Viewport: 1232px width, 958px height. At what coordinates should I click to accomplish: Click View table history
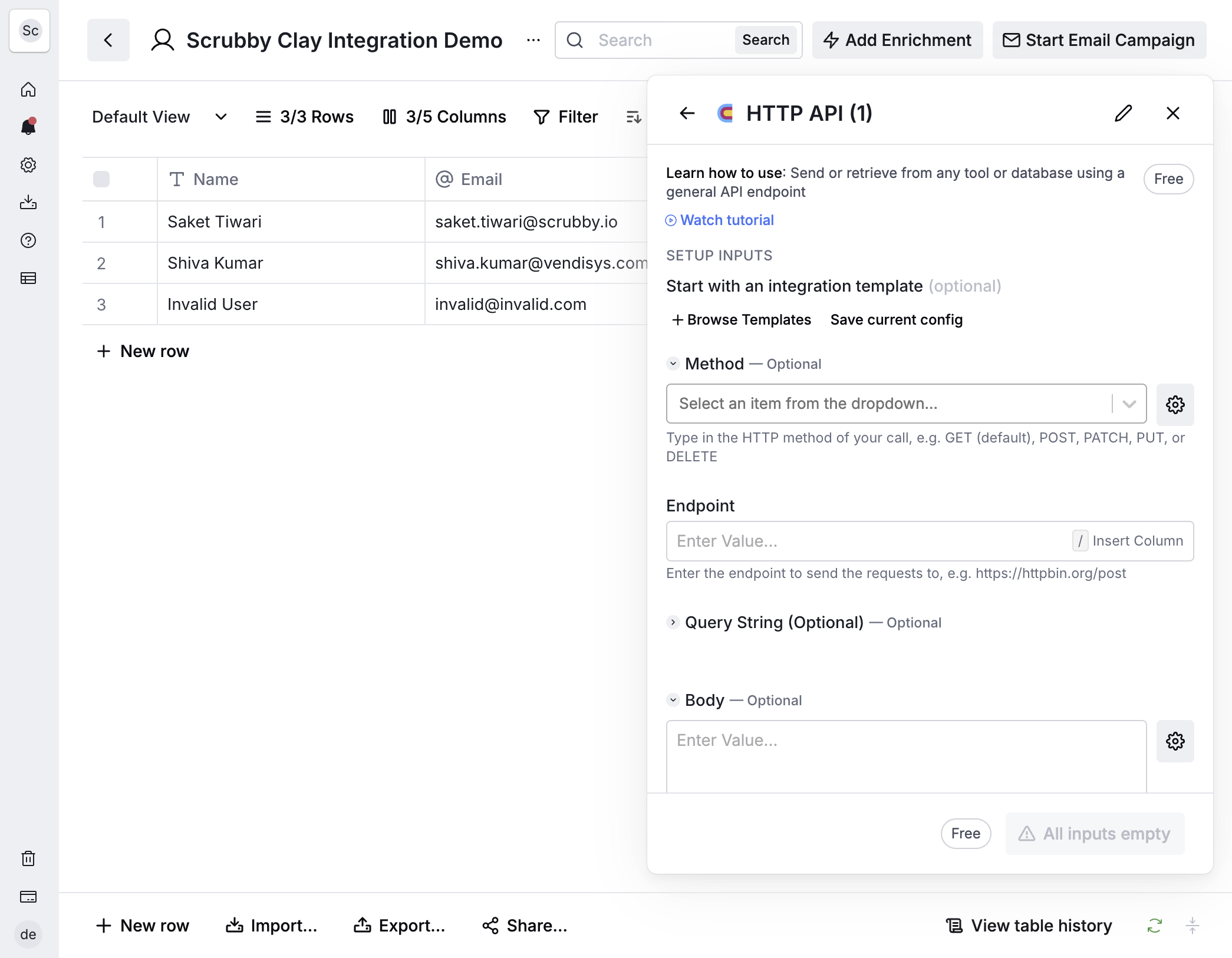tap(1029, 926)
